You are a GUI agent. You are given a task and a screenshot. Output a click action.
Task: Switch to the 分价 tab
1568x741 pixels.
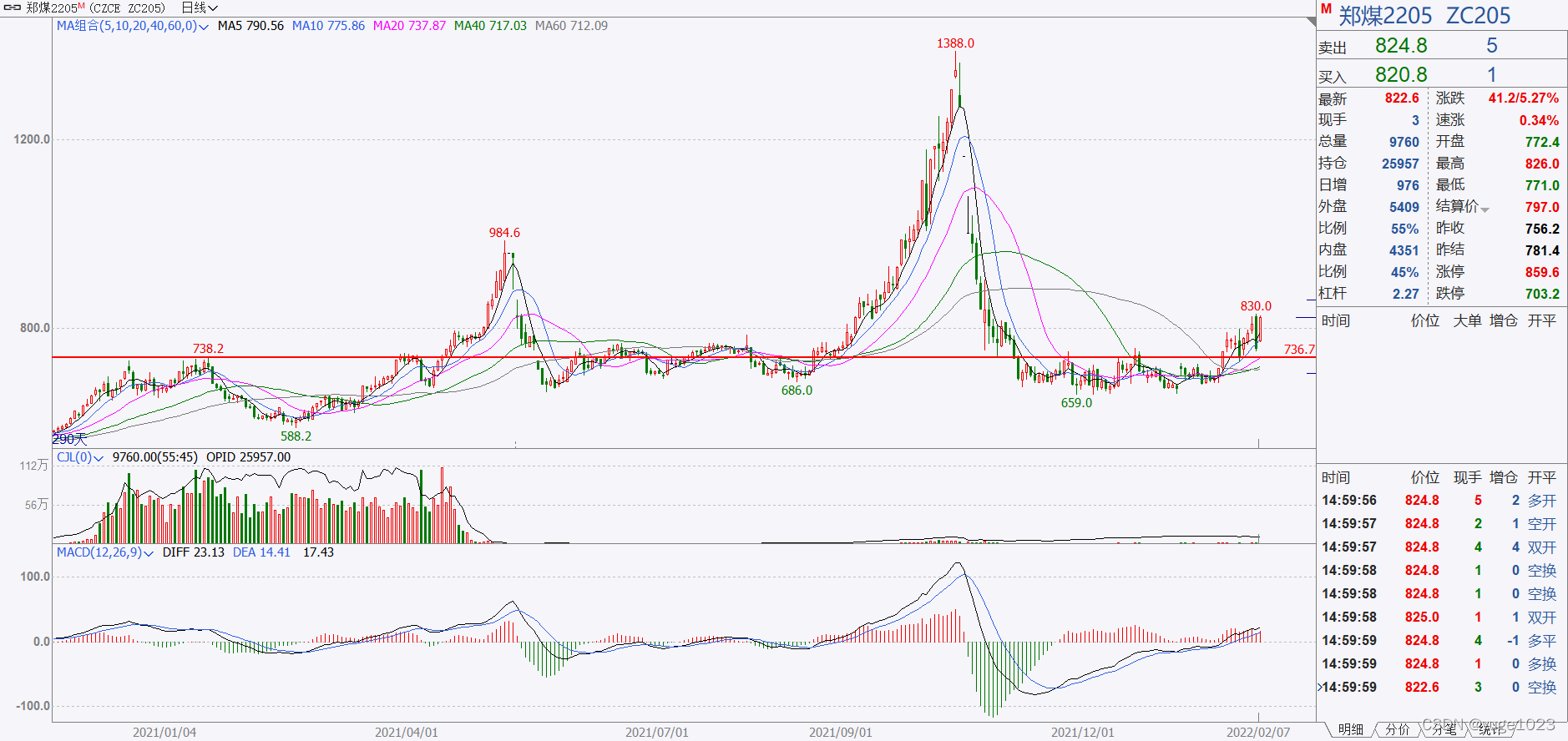(x=1397, y=729)
